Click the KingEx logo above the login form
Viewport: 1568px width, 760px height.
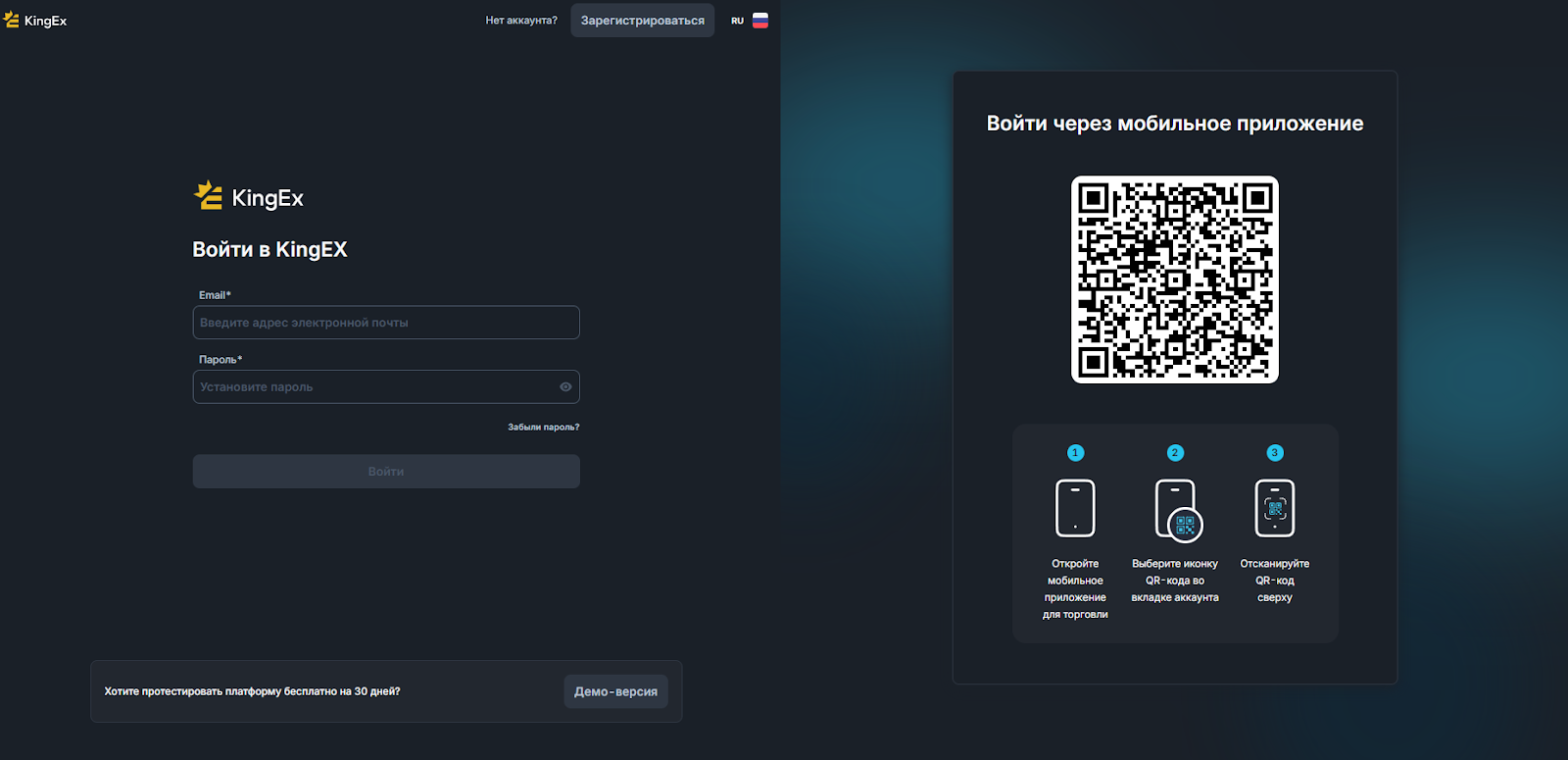click(249, 197)
